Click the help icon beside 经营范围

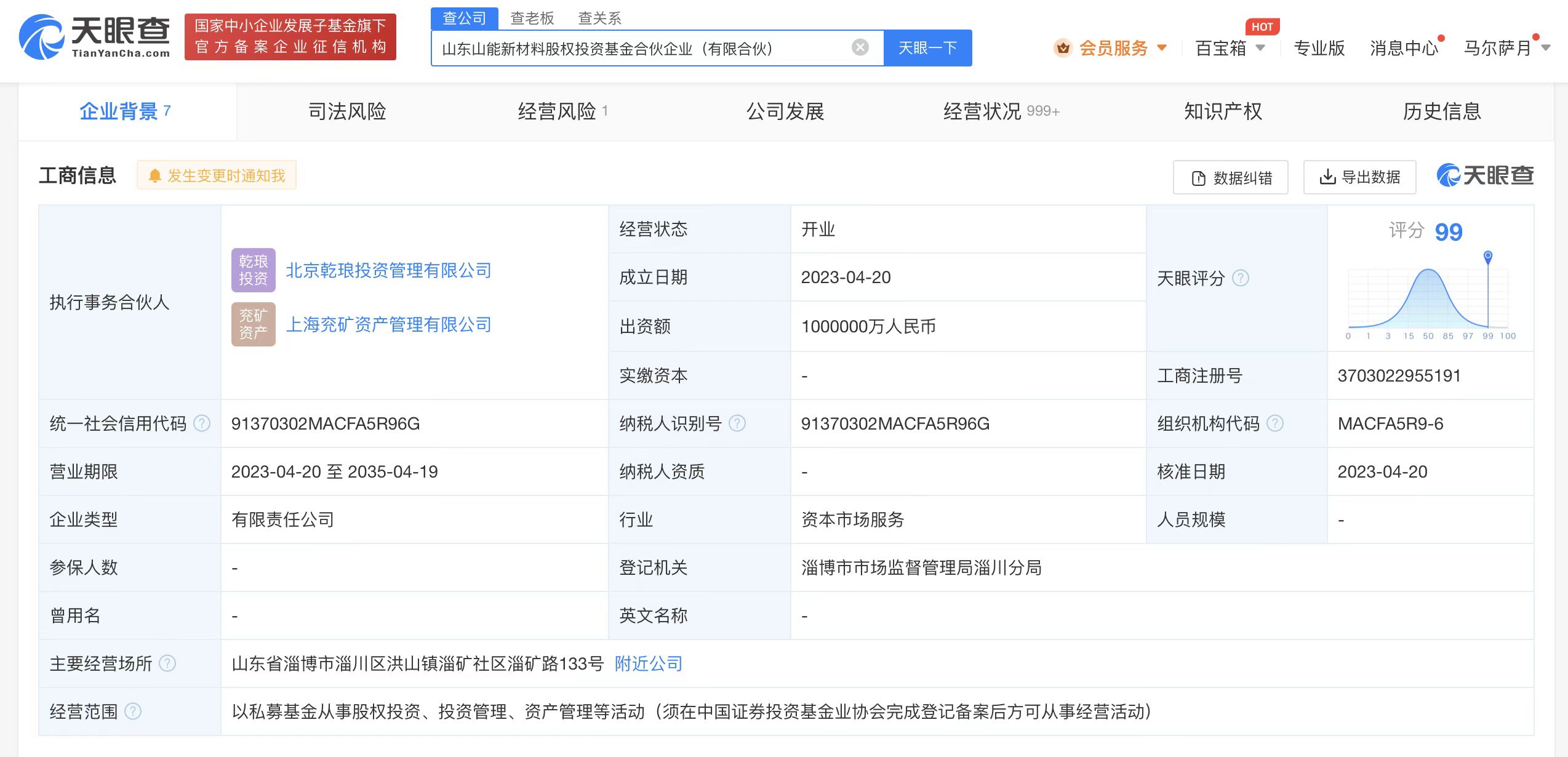(133, 711)
